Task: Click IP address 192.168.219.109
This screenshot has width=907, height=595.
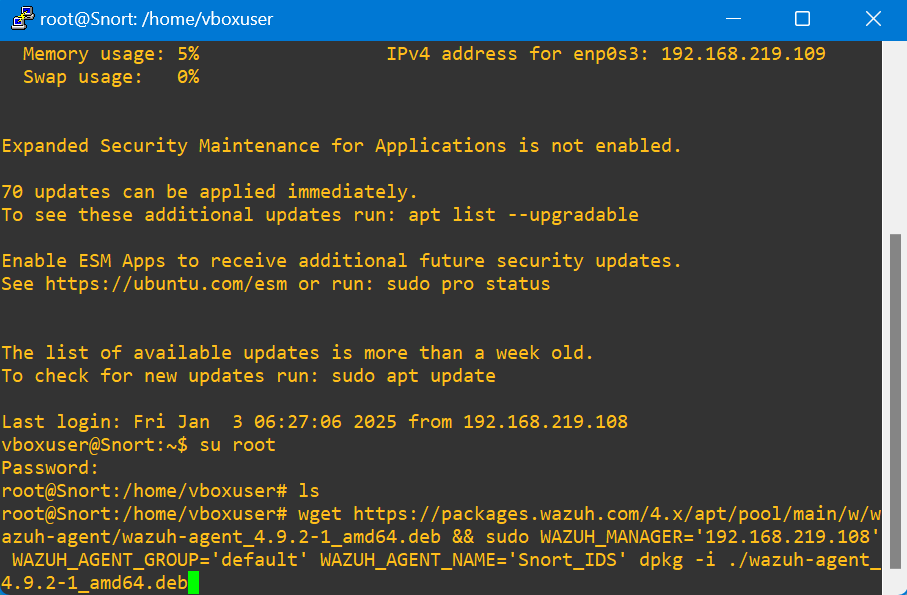Action: click(x=743, y=54)
